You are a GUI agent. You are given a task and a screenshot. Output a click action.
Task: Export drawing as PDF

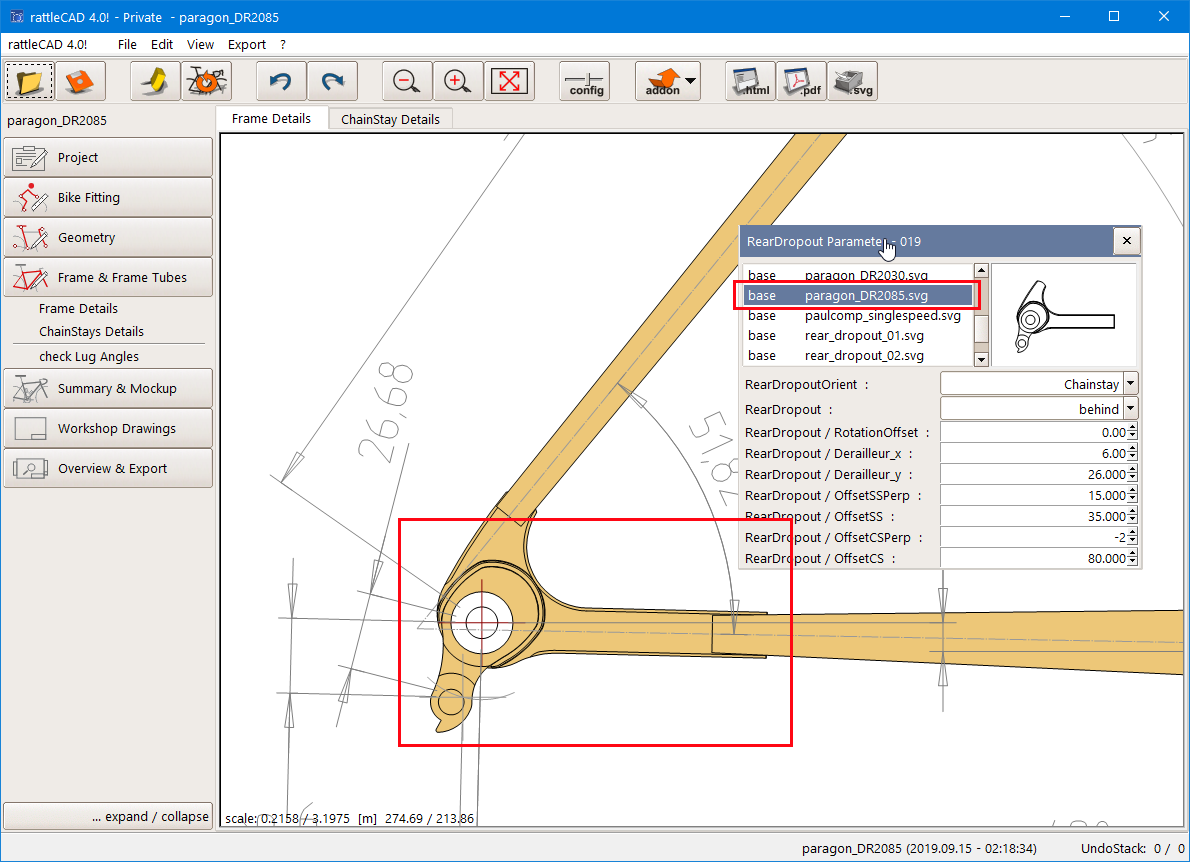coord(801,81)
